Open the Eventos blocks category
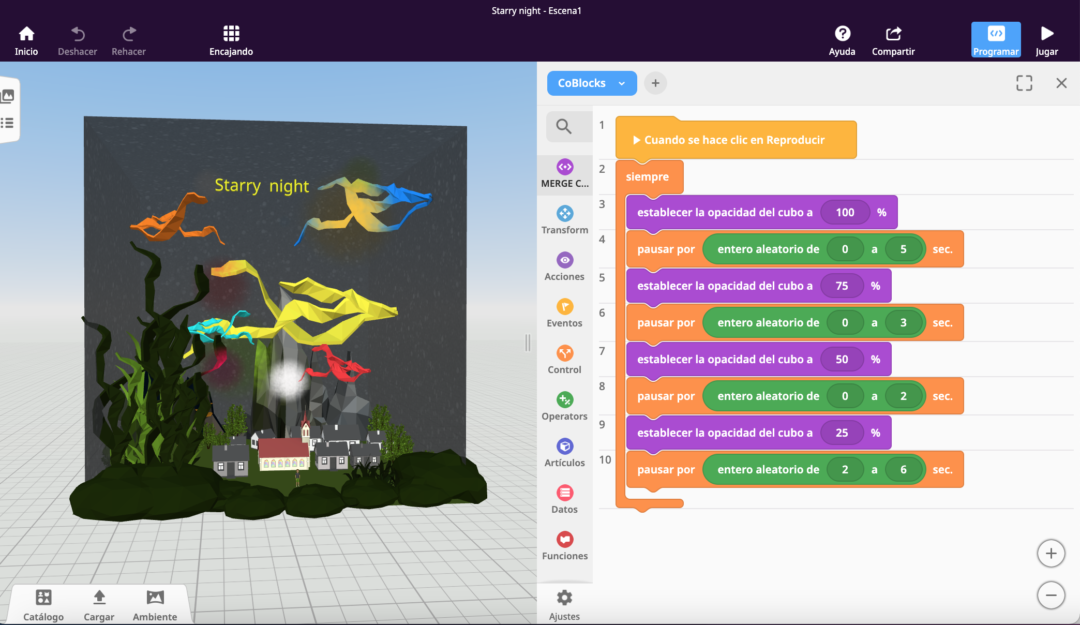The image size is (1080, 625). click(563, 312)
